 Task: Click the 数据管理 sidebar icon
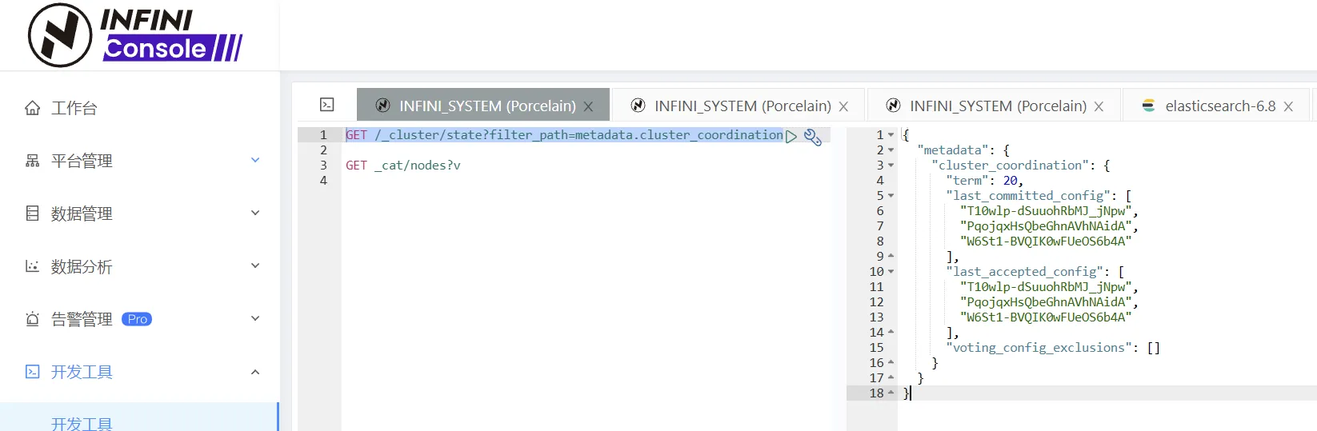[x=33, y=214]
